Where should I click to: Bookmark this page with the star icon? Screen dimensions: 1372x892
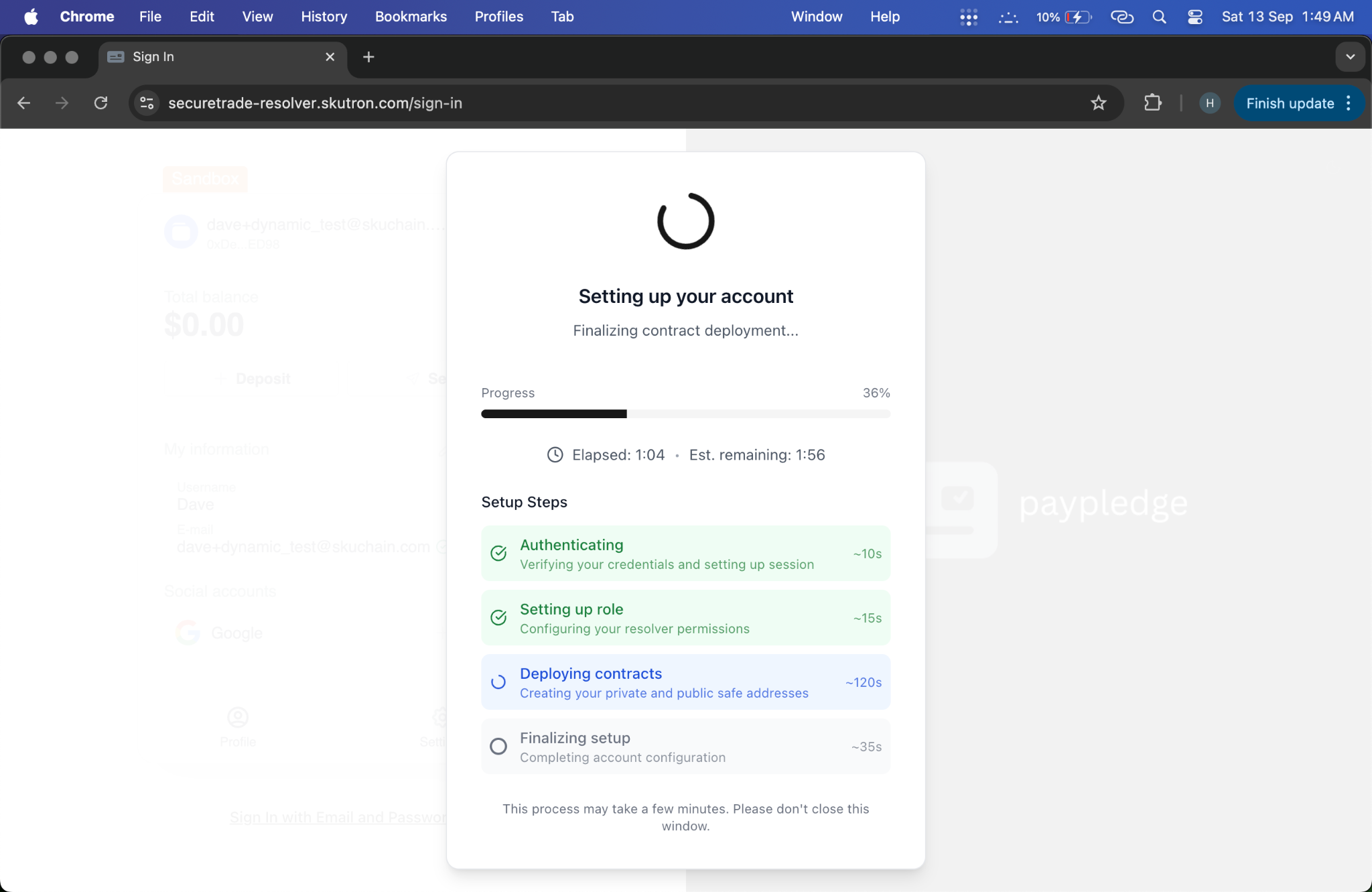(x=1099, y=103)
